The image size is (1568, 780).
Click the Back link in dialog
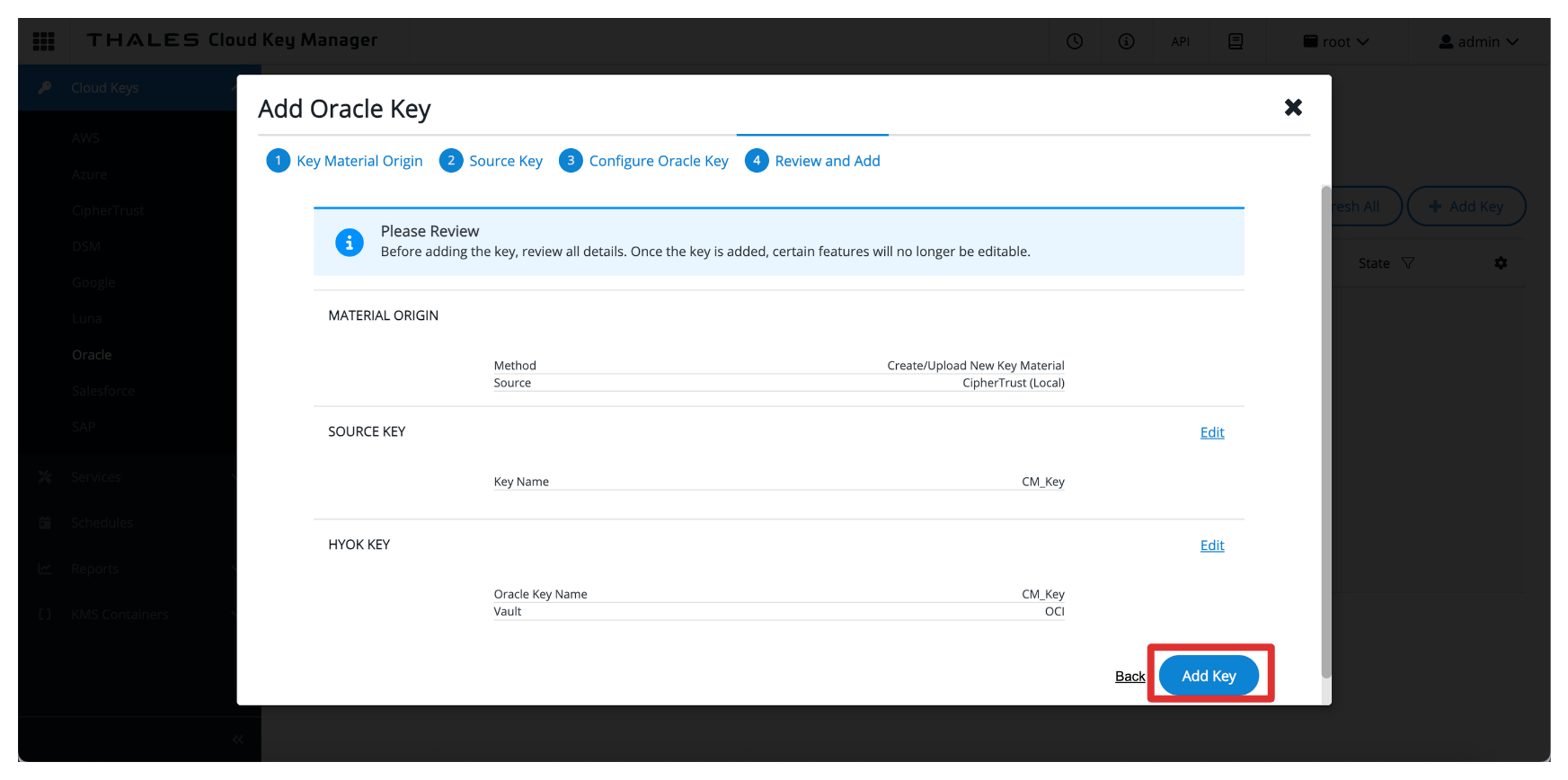pyautogui.click(x=1129, y=677)
